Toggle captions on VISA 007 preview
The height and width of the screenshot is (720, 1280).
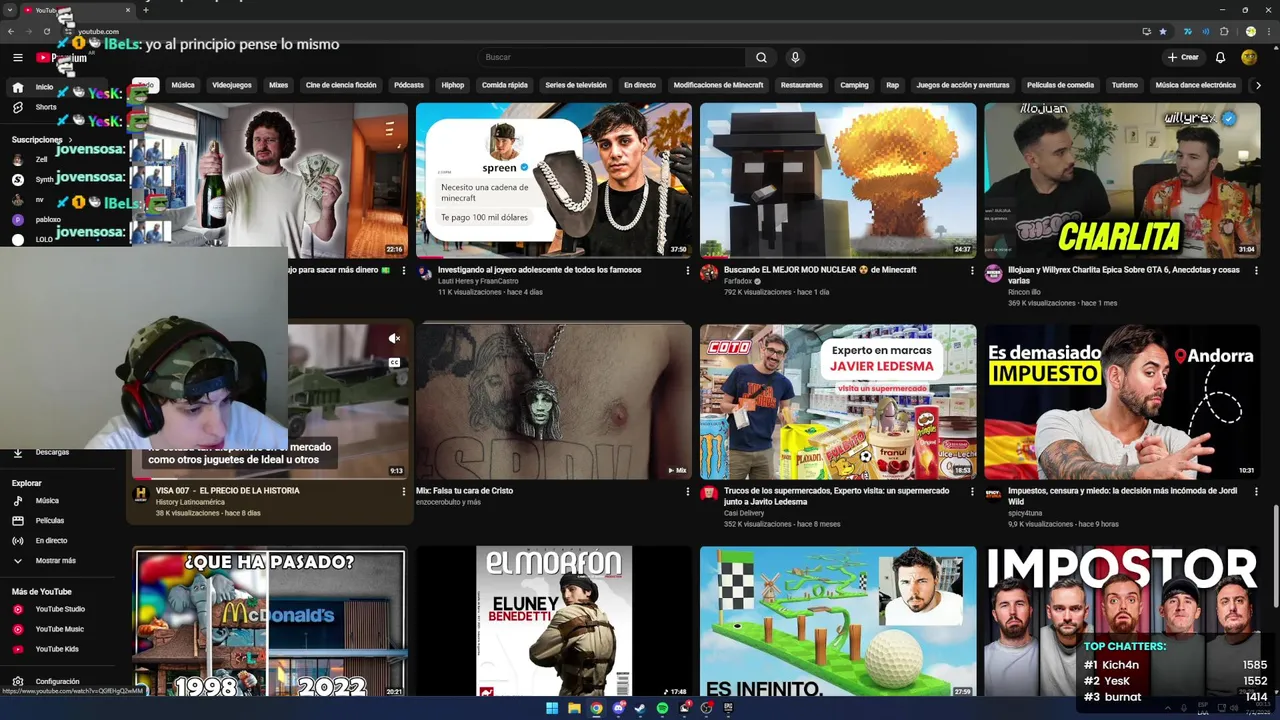pos(394,362)
